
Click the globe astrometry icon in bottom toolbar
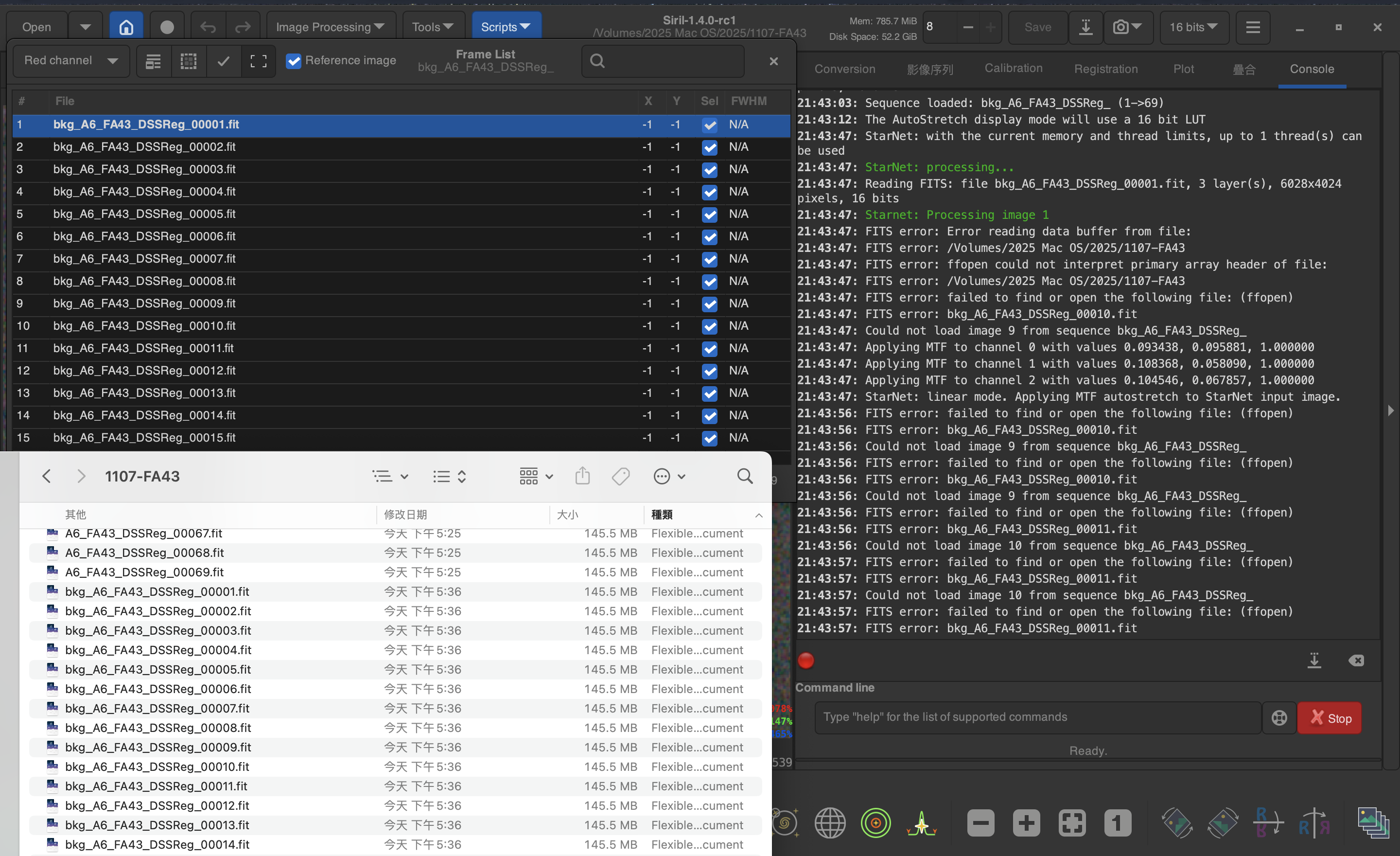[x=829, y=822]
